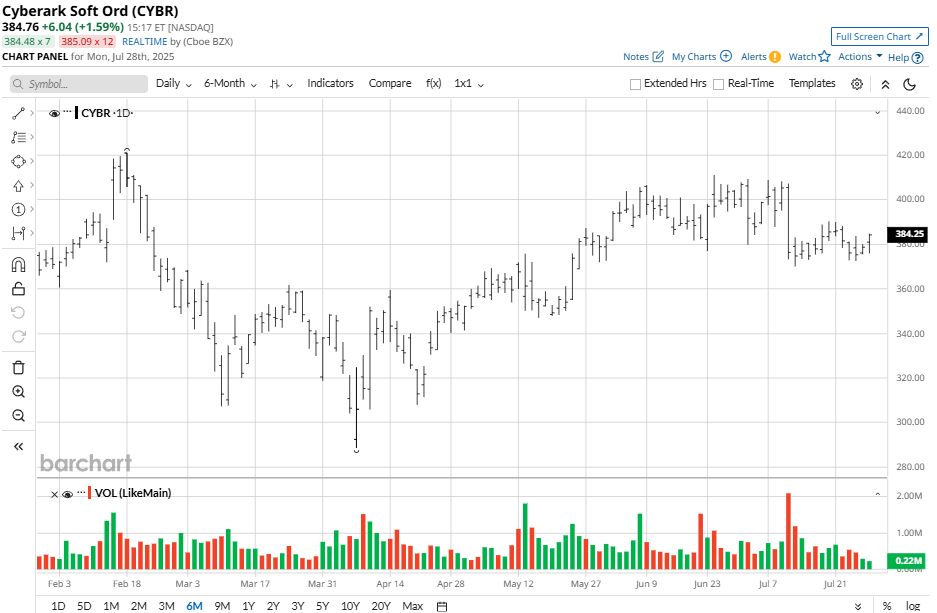
Task: Select the 1D time range
Action: coord(58,606)
